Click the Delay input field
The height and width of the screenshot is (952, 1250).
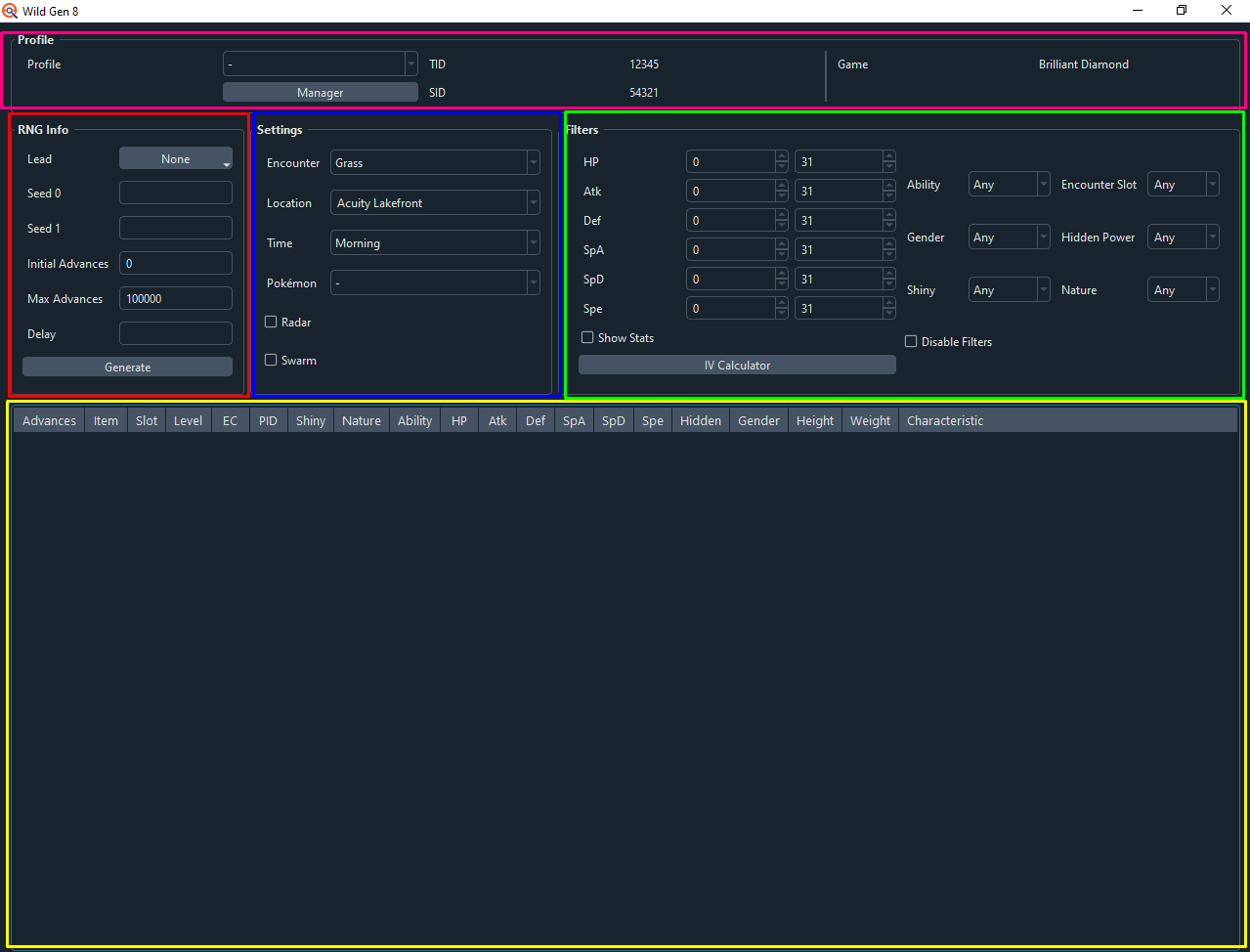pyautogui.click(x=176, y=334)
